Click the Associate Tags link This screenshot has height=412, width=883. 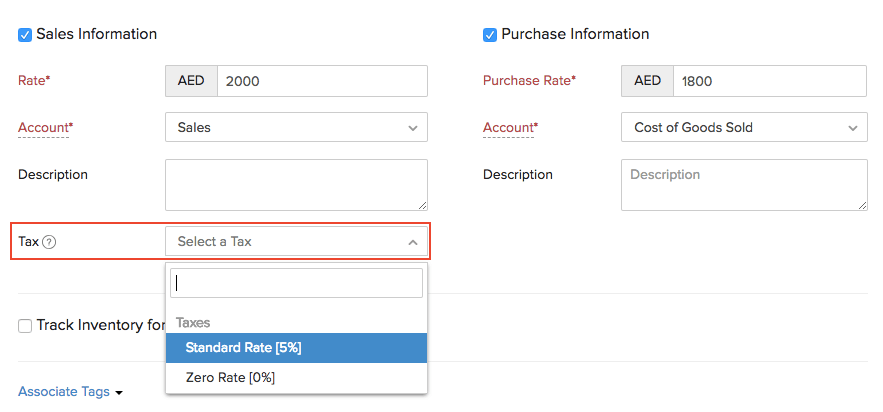pos(64,392)
